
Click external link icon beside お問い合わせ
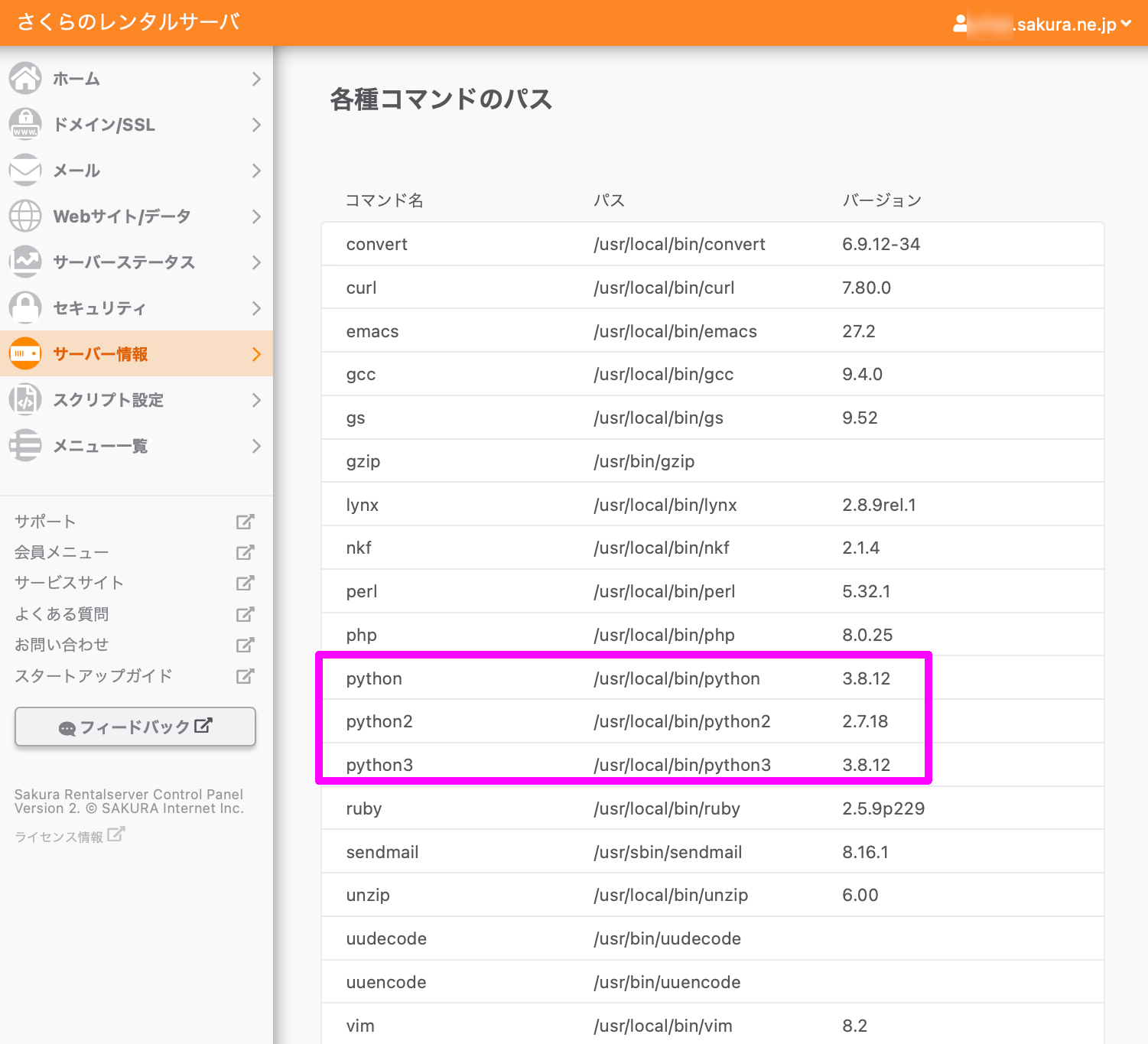click(245, 645)
